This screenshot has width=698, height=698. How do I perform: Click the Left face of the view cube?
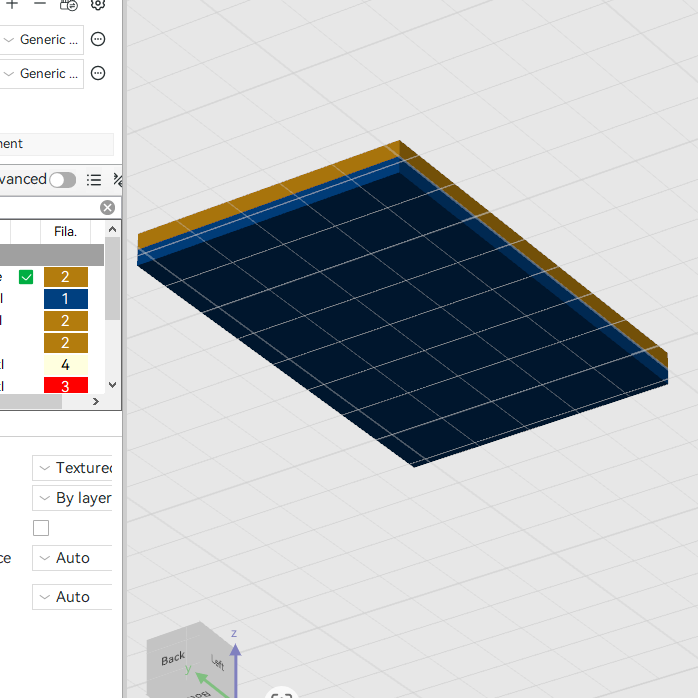coord(217,663)
